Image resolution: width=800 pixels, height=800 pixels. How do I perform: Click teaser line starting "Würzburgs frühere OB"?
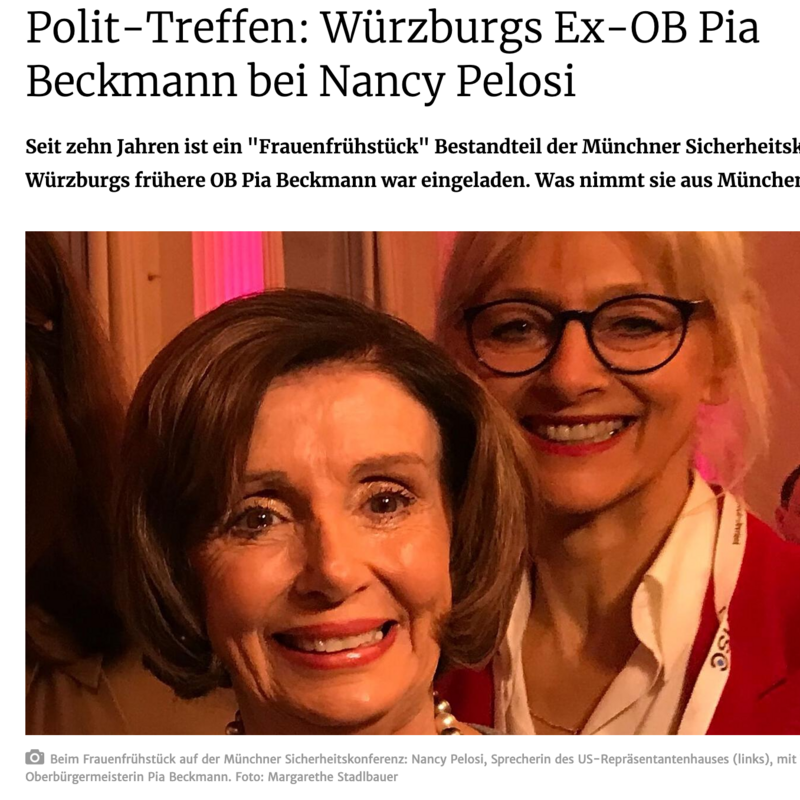[413, 181]
